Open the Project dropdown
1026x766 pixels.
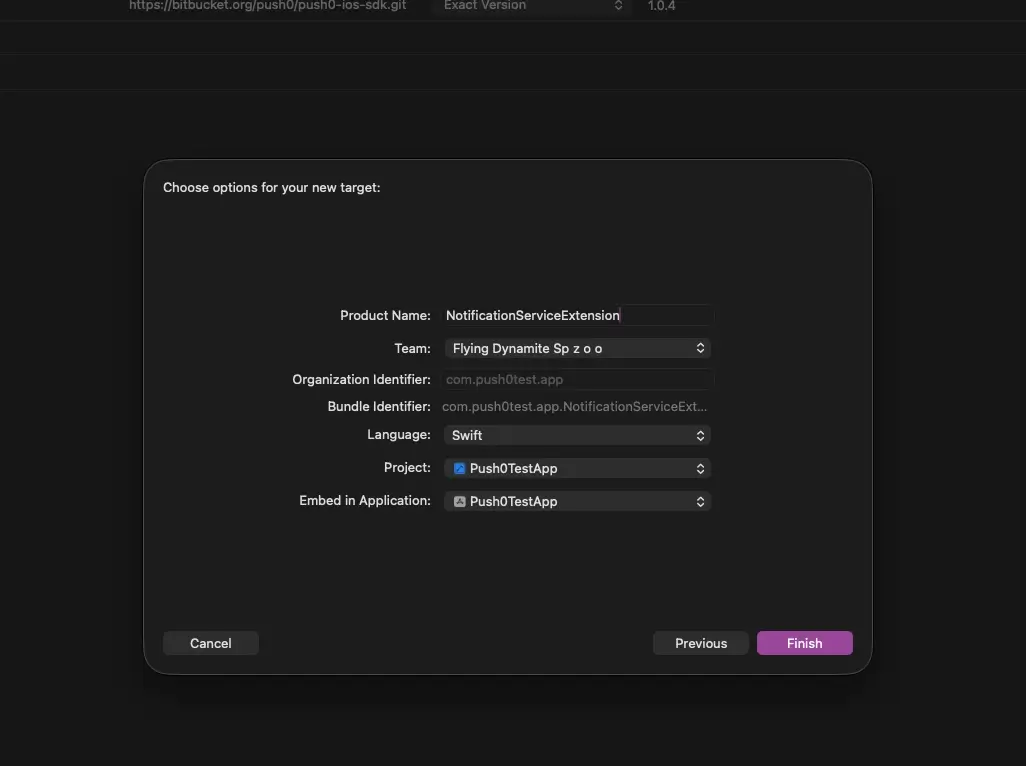click(x=577, y=468)
